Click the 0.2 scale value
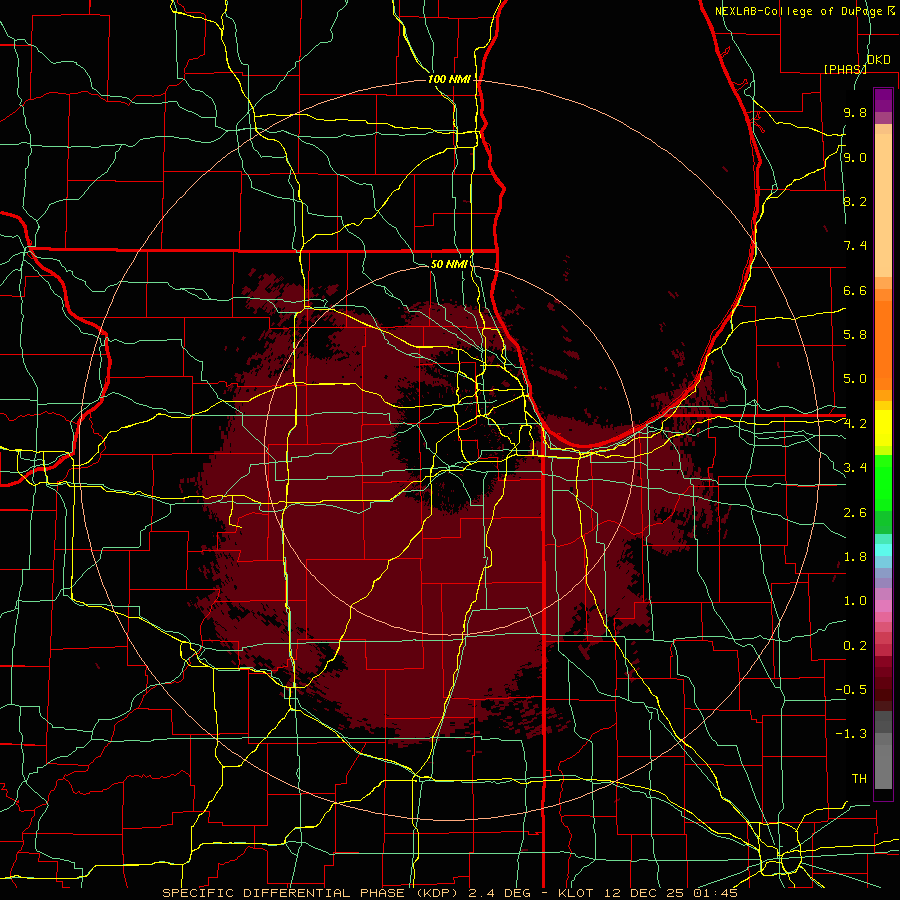The height and width of the screenshot is (900, 900). point(855,646)
